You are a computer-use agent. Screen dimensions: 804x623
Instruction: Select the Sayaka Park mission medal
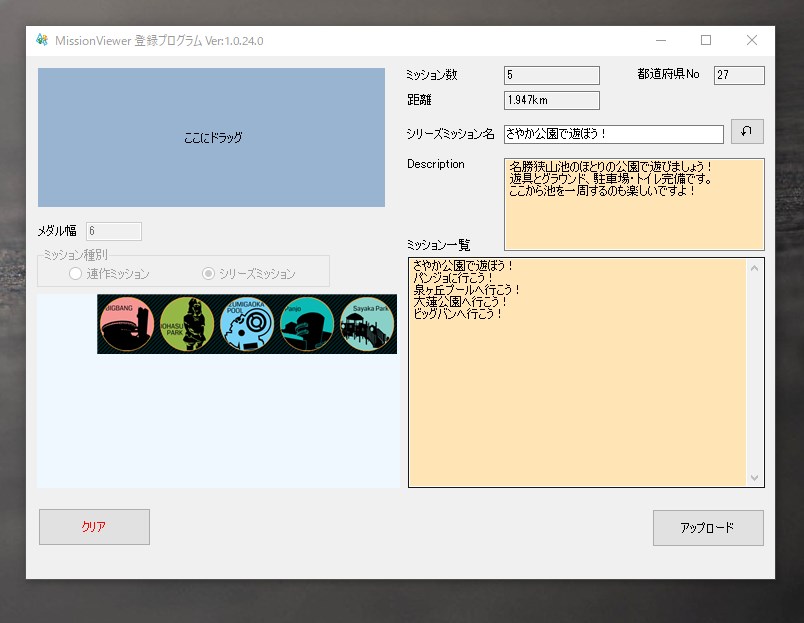367,324
